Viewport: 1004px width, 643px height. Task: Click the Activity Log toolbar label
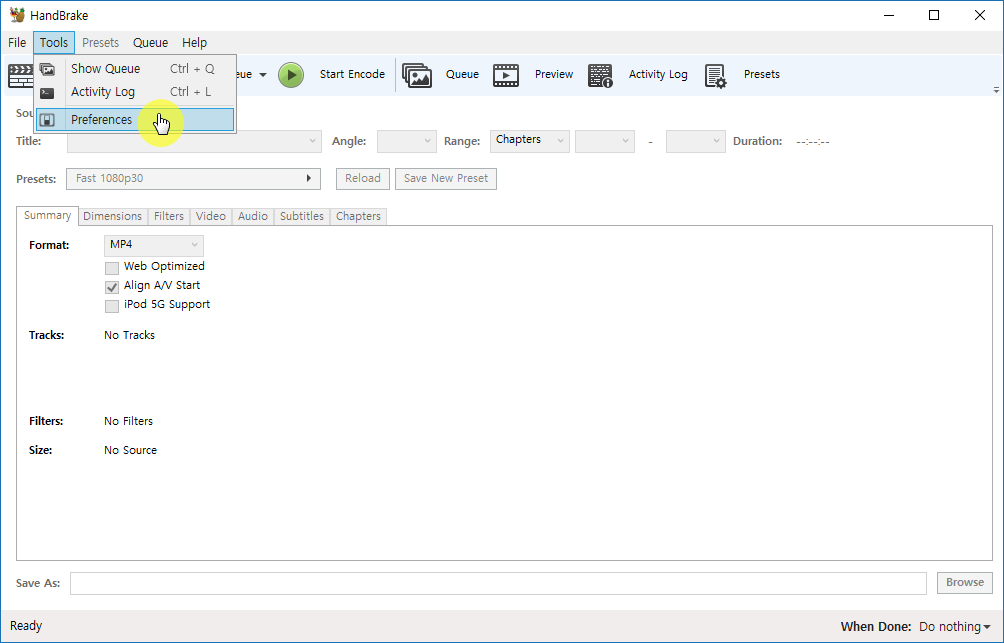tap(658, 74)
